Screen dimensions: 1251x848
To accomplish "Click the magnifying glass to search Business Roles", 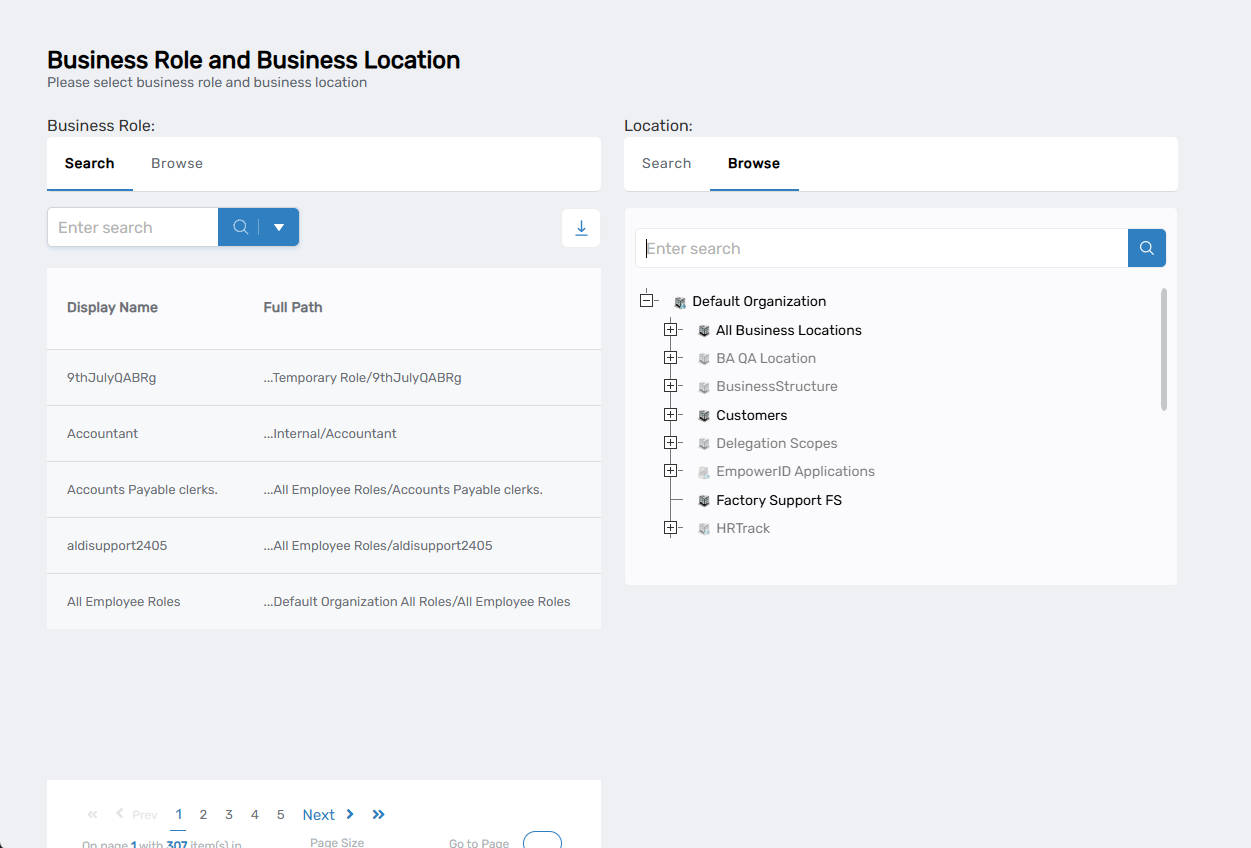I will 240,227.
